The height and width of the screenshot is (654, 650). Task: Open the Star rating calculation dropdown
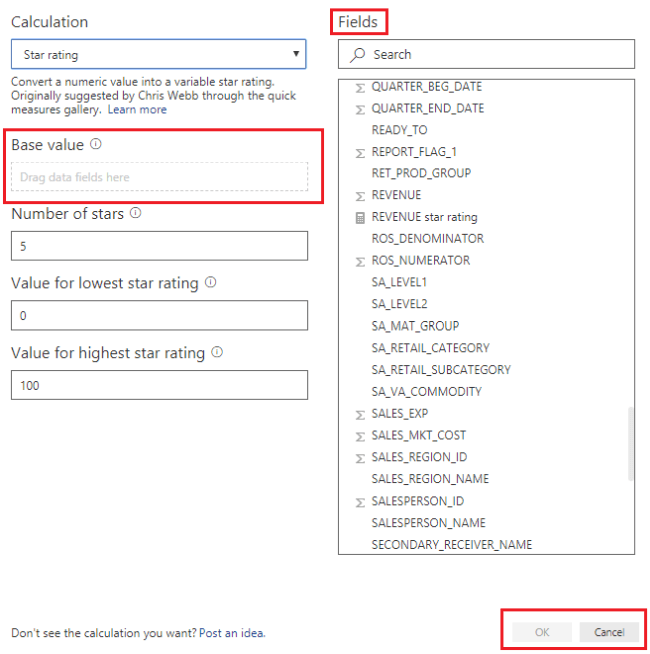pos(159,54)
